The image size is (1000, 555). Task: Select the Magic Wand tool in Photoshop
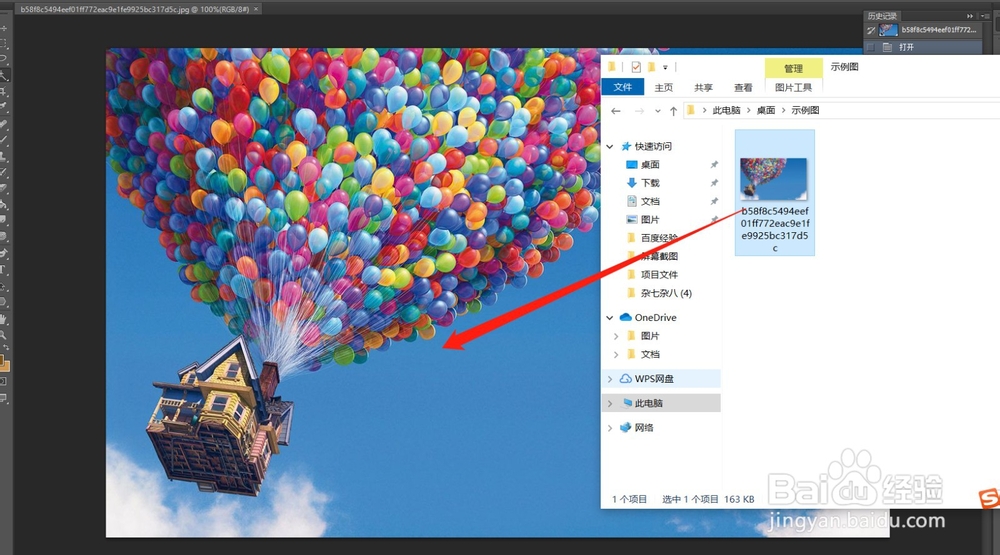pyautogui.click(x=3, y=76)
